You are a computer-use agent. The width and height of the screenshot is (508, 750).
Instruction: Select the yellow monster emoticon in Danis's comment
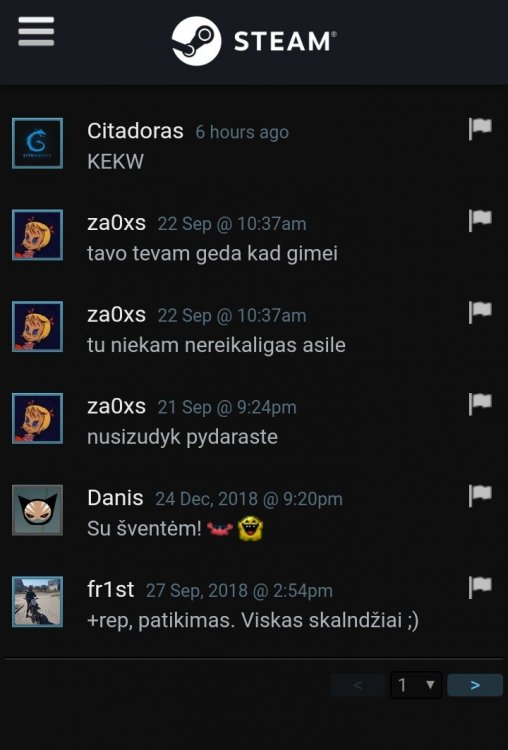(251, 529)
